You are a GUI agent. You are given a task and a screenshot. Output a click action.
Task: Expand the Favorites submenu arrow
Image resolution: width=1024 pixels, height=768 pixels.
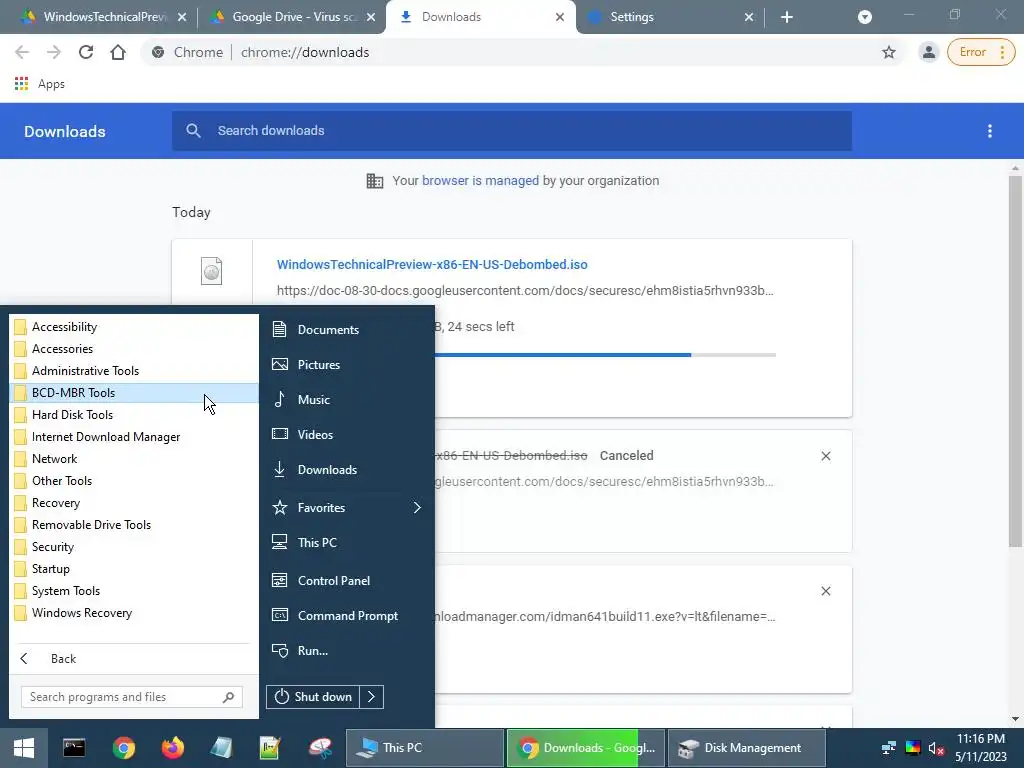click(x=417, y=507)
